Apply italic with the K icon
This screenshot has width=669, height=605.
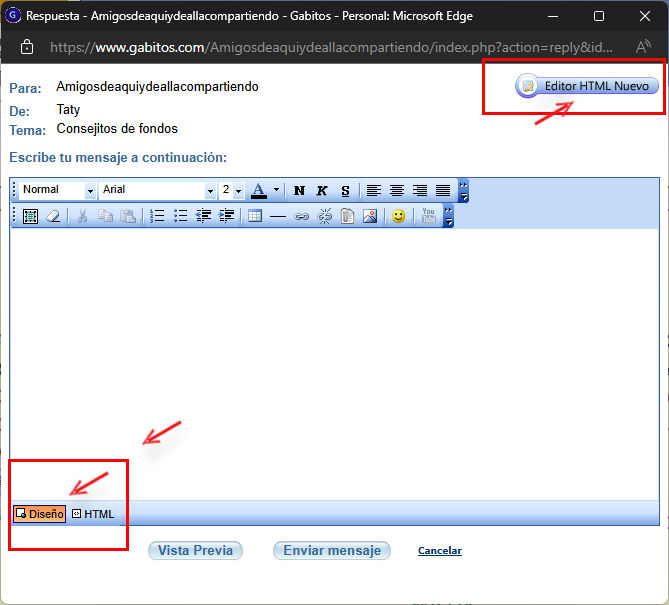pos(322,190)
